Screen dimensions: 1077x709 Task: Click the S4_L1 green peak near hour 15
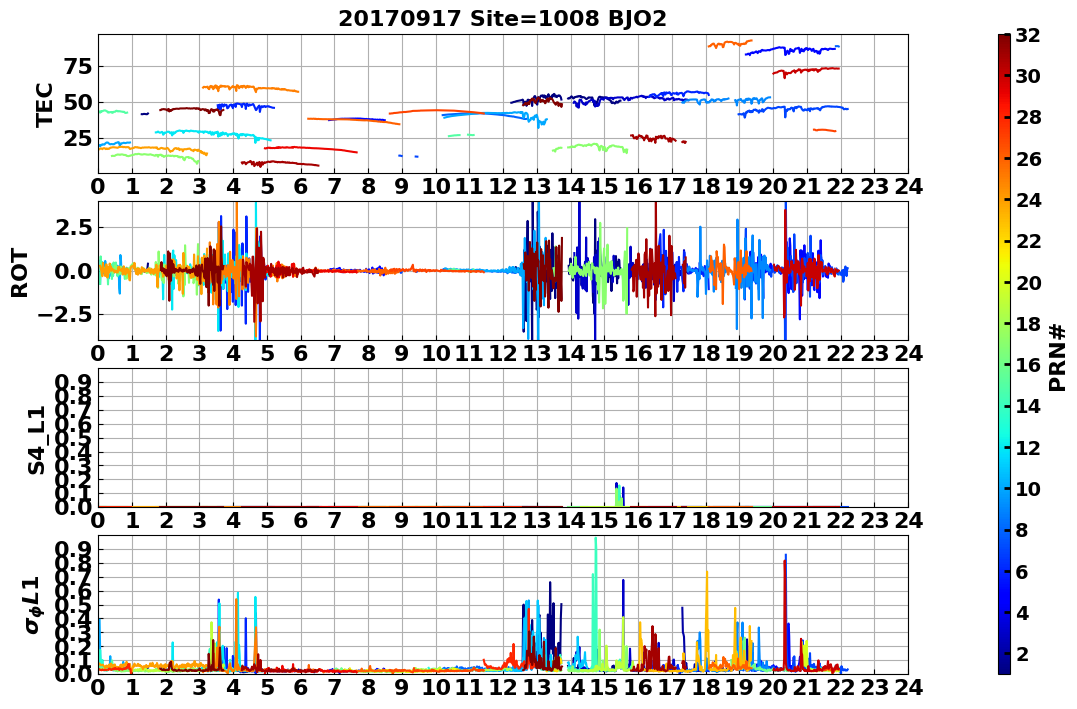click(619, 495)
